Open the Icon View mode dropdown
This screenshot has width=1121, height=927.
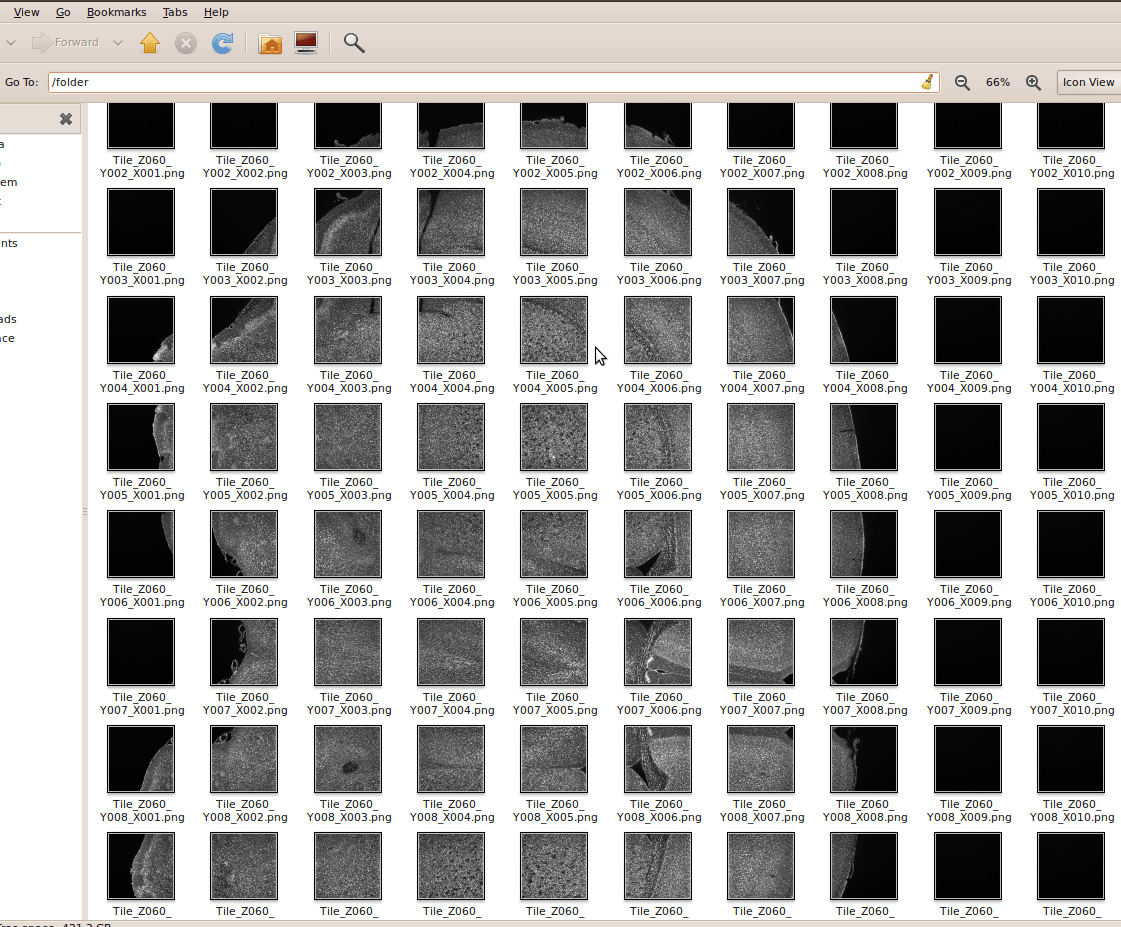[x=1087, y=82]
